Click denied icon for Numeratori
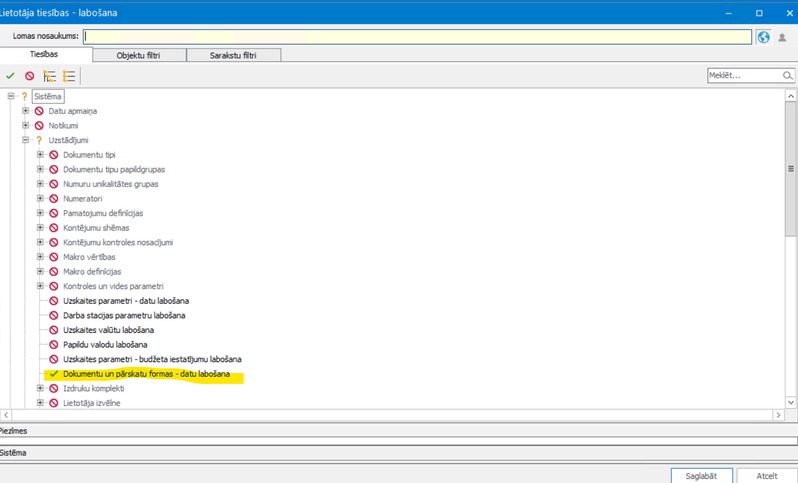The width and height of the screenshot is (798, 483). click(x=53, y=198)
